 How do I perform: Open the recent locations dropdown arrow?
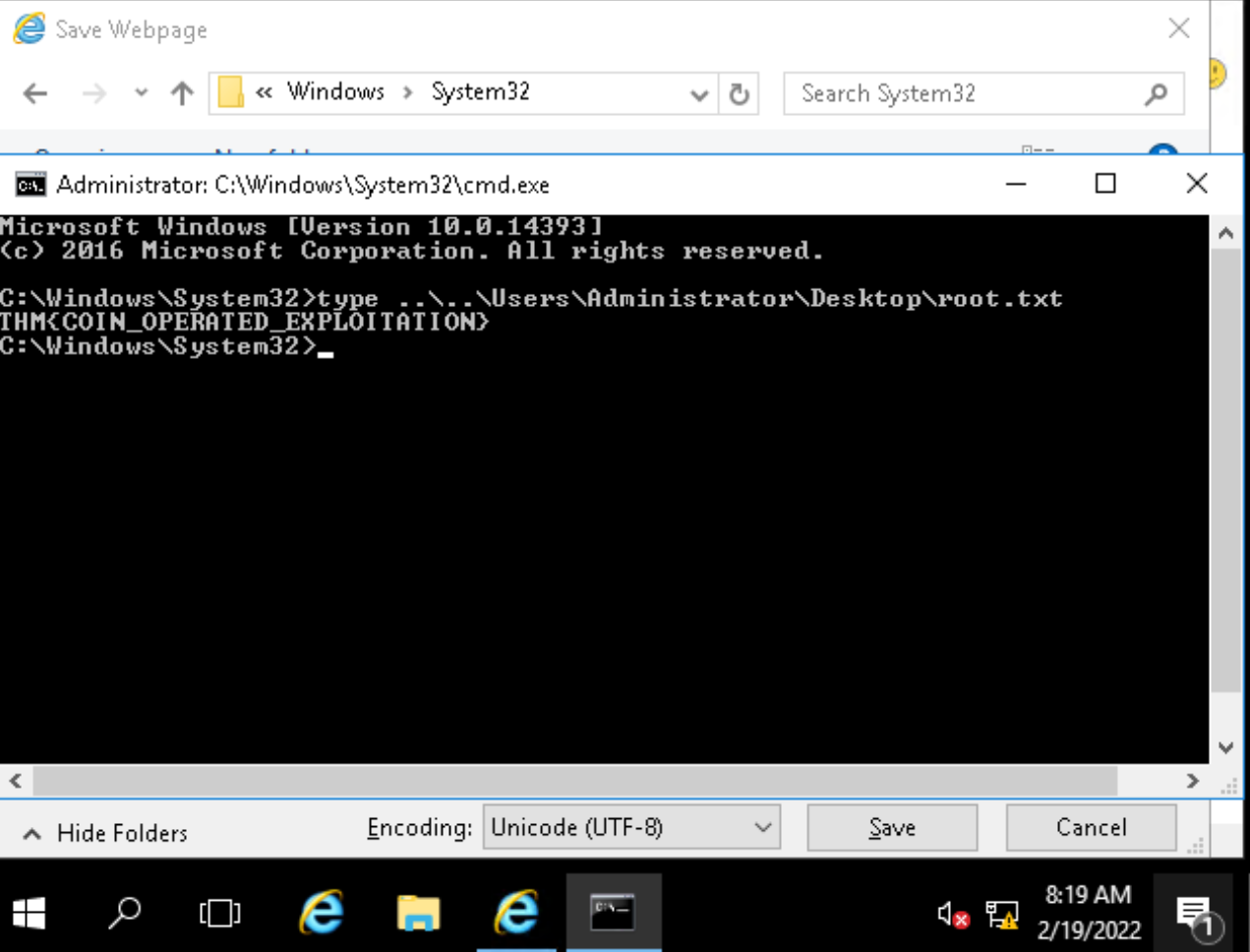[141, 93]
